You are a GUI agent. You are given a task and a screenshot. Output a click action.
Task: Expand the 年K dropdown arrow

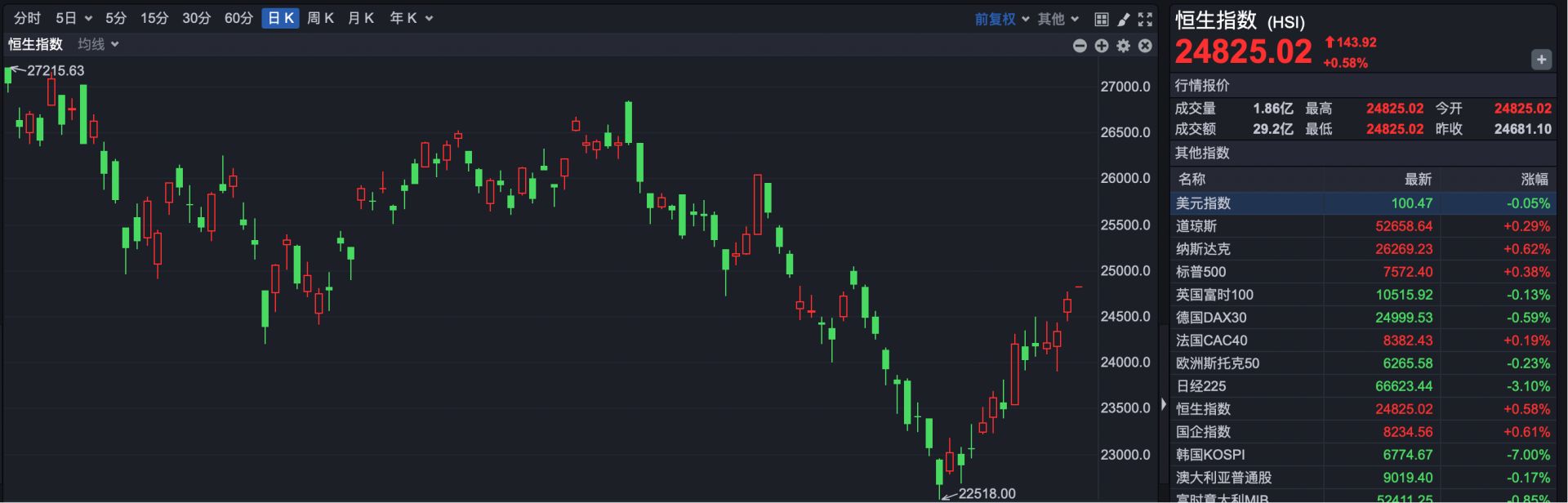pyautogui.click(x=430, y=19)
